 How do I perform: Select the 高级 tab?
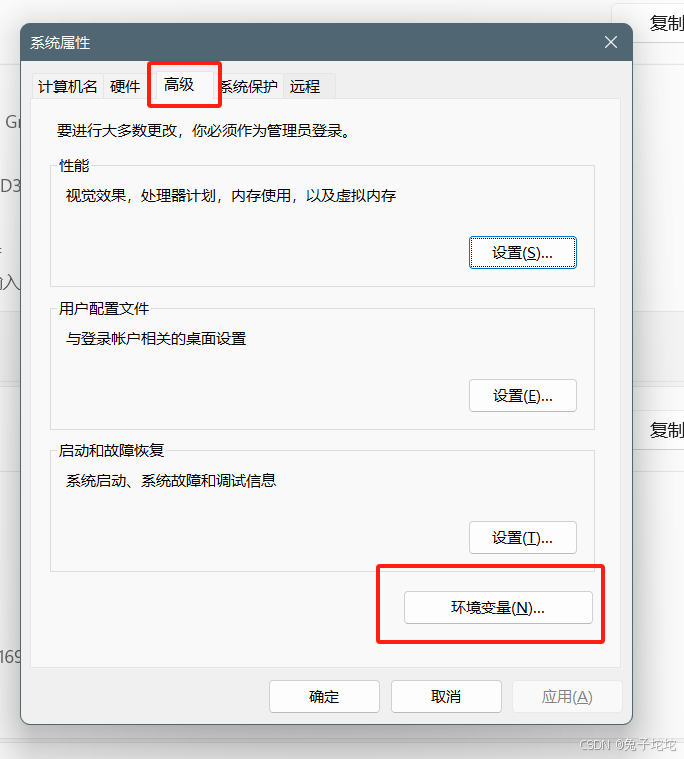[x=183, y=85]
